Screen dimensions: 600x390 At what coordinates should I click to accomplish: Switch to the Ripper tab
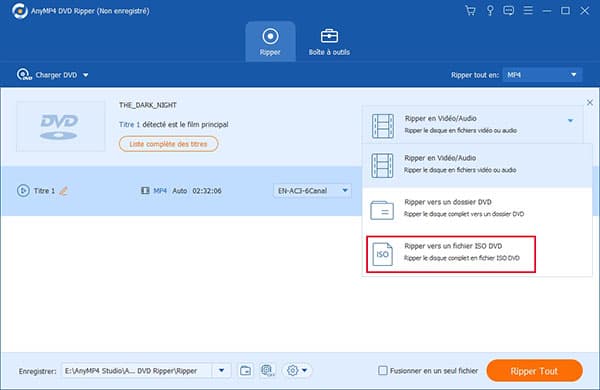click(270, 41)
